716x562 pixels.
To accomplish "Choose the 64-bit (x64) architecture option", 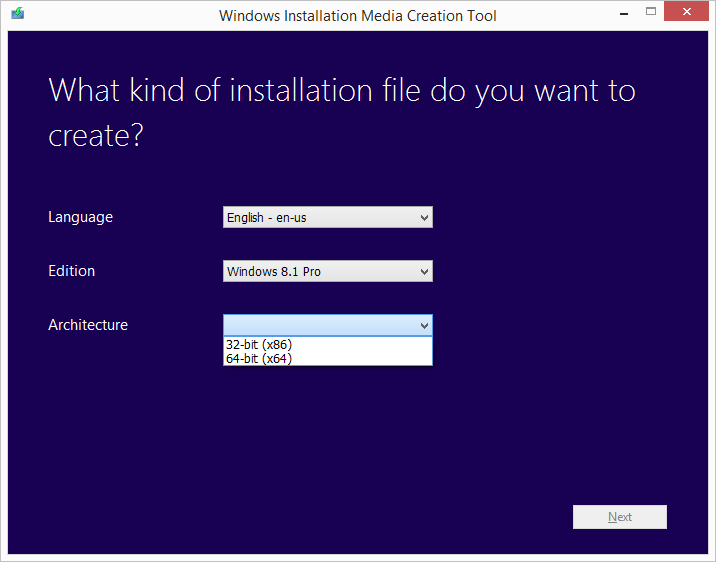I will click(327, 358).
